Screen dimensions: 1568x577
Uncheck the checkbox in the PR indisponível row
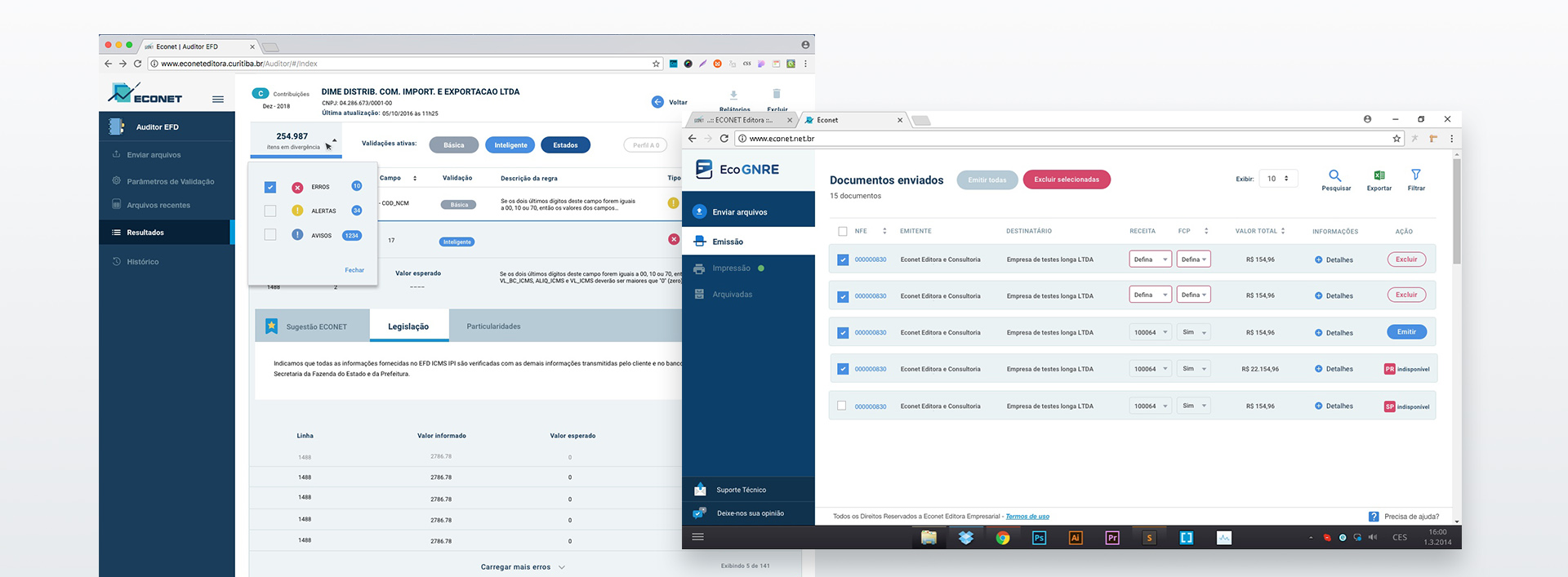[x=843, y=369]
